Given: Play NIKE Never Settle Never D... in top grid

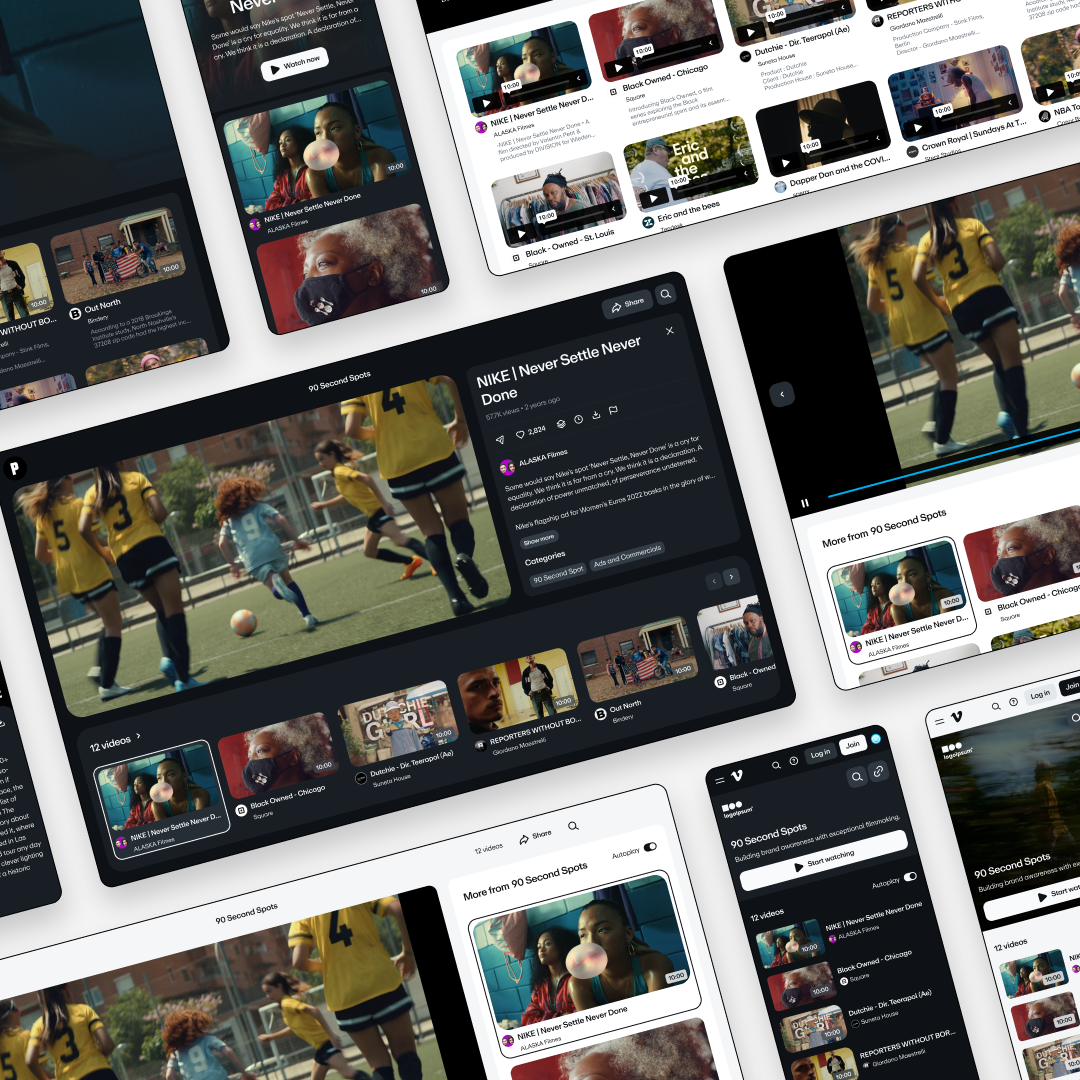Looking at the screenshot, I should [487, 104].
